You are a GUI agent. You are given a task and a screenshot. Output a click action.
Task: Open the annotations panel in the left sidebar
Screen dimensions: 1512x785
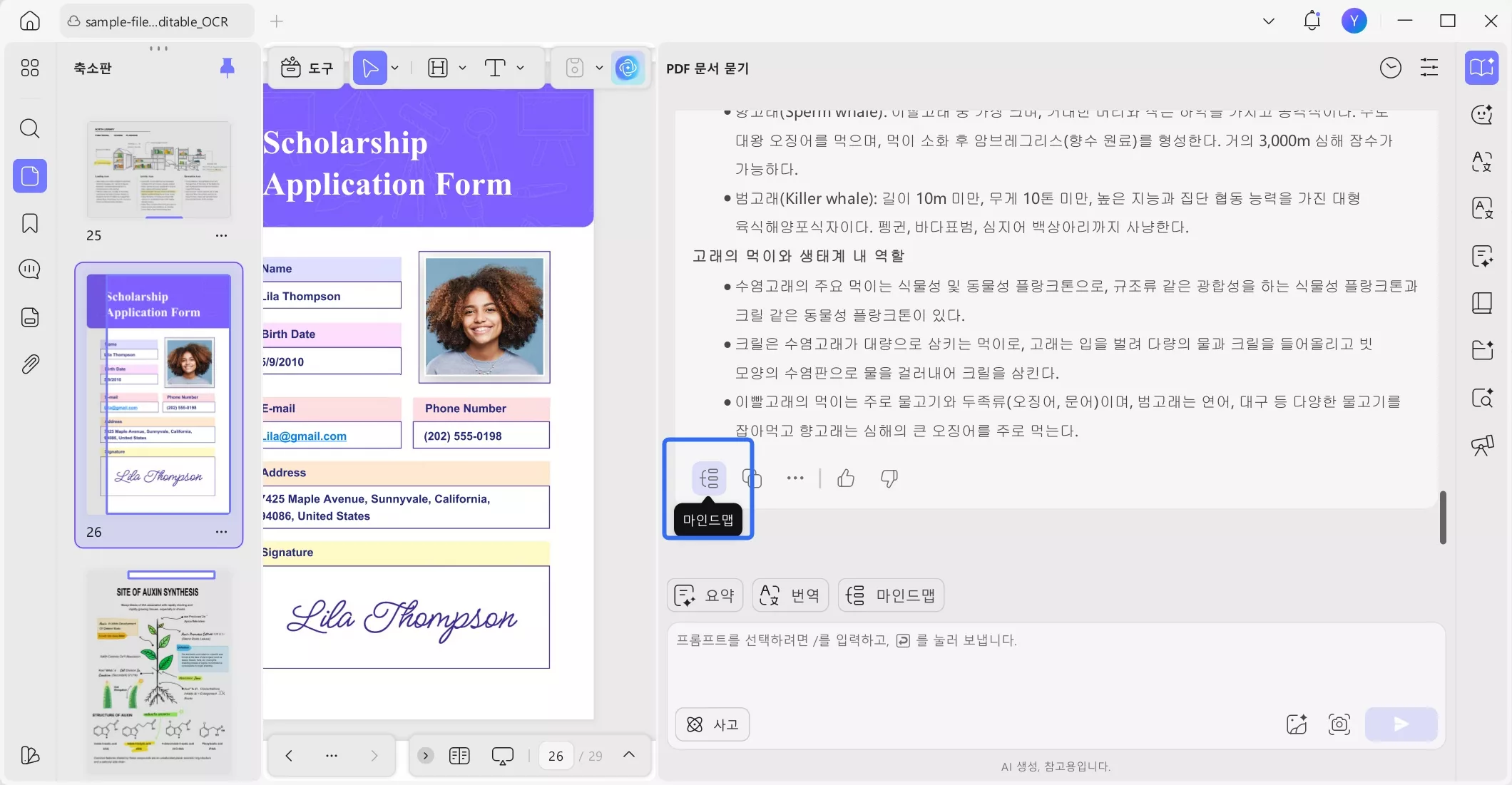tap(30, 269)
